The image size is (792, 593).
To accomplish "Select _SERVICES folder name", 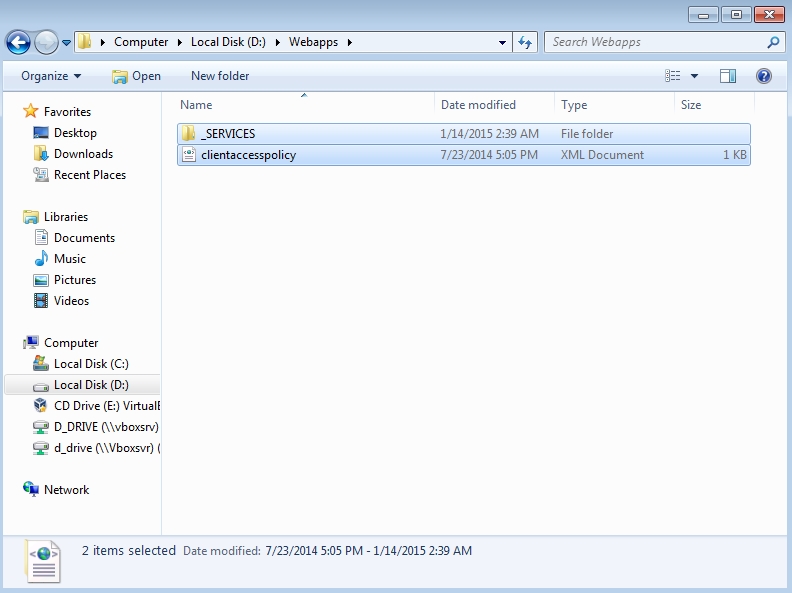I will click(228, 133).
